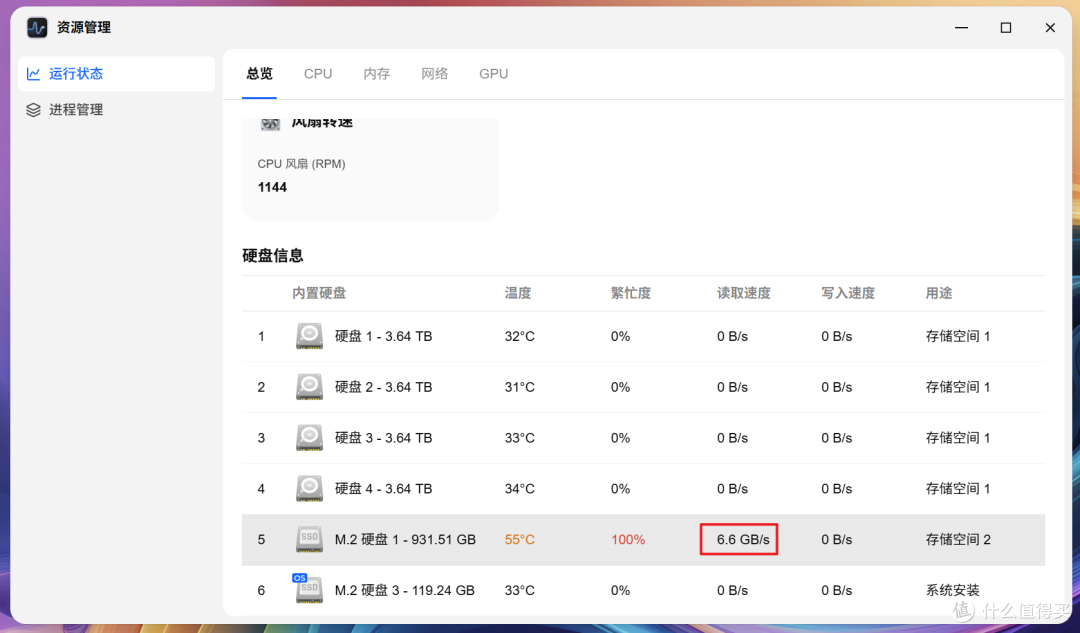This screenshot has width=1080, height=633.
Task: Click the 6.6 GB/s read speed
Action: point(742,539)
